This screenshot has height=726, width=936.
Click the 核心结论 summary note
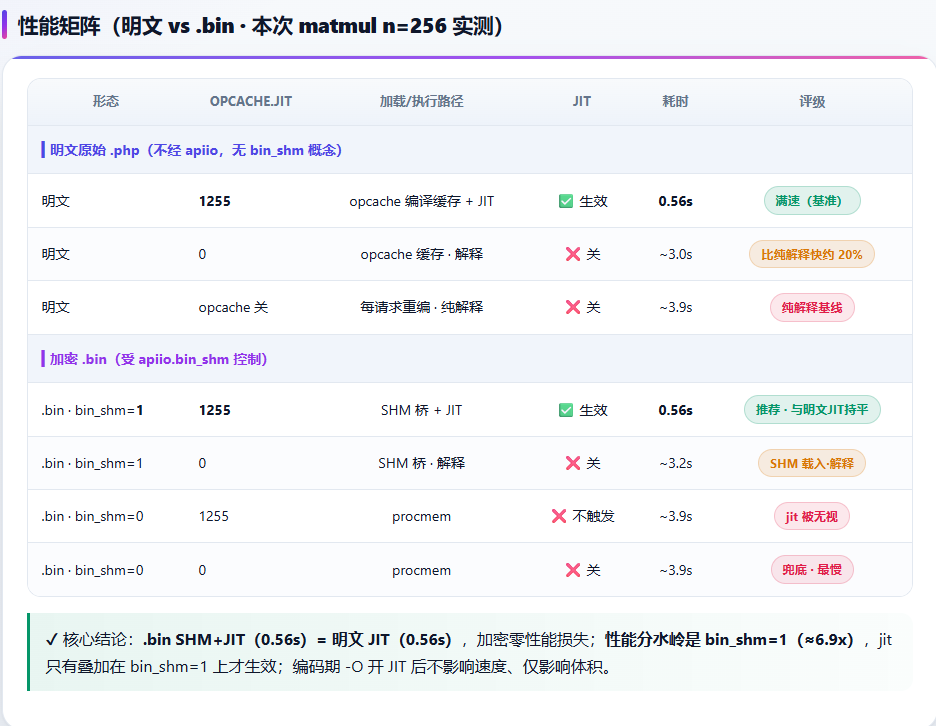click(x=470, y=652)
